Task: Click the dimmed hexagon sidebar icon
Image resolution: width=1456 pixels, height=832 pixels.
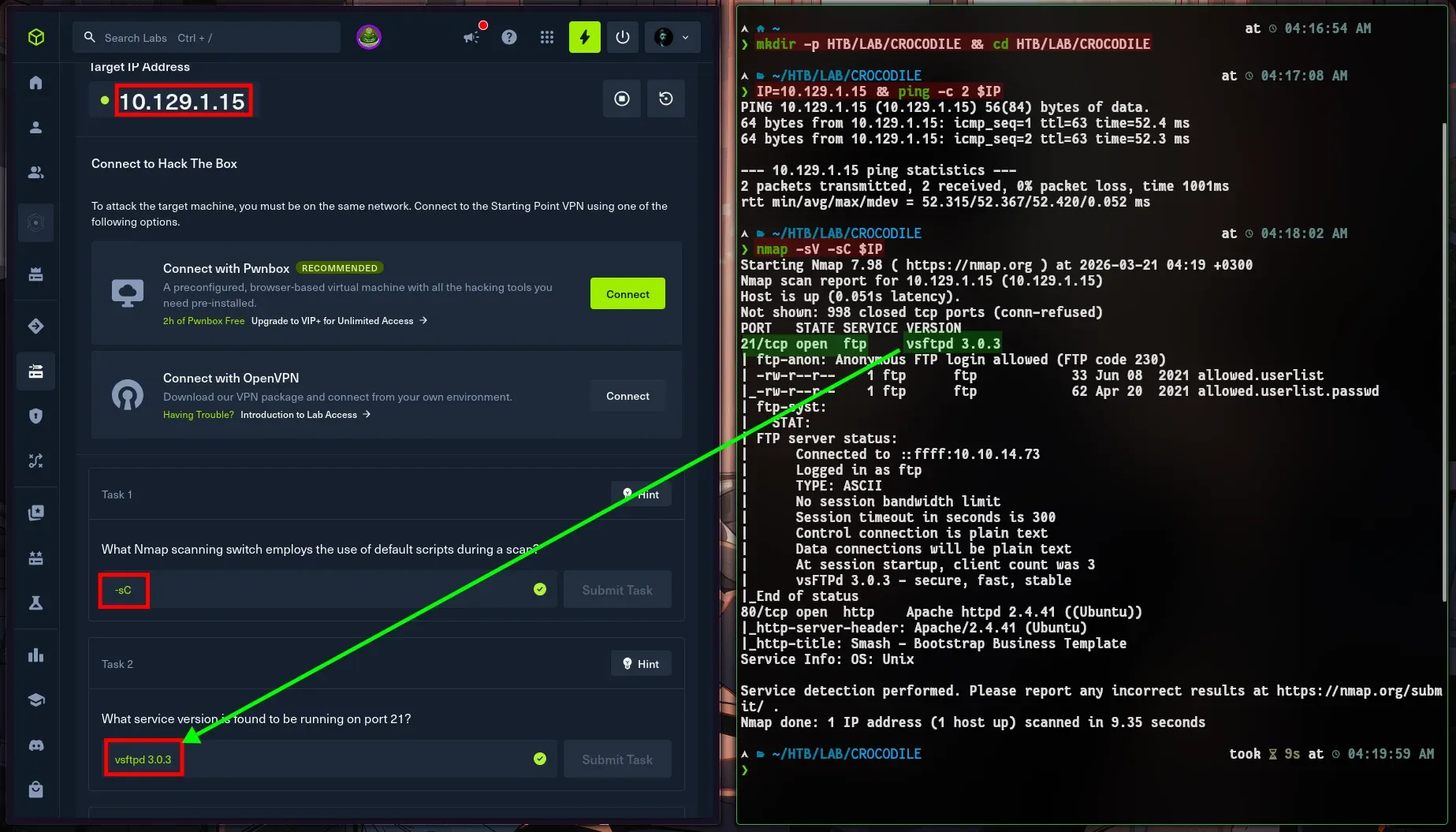Action: coord(35,222)
